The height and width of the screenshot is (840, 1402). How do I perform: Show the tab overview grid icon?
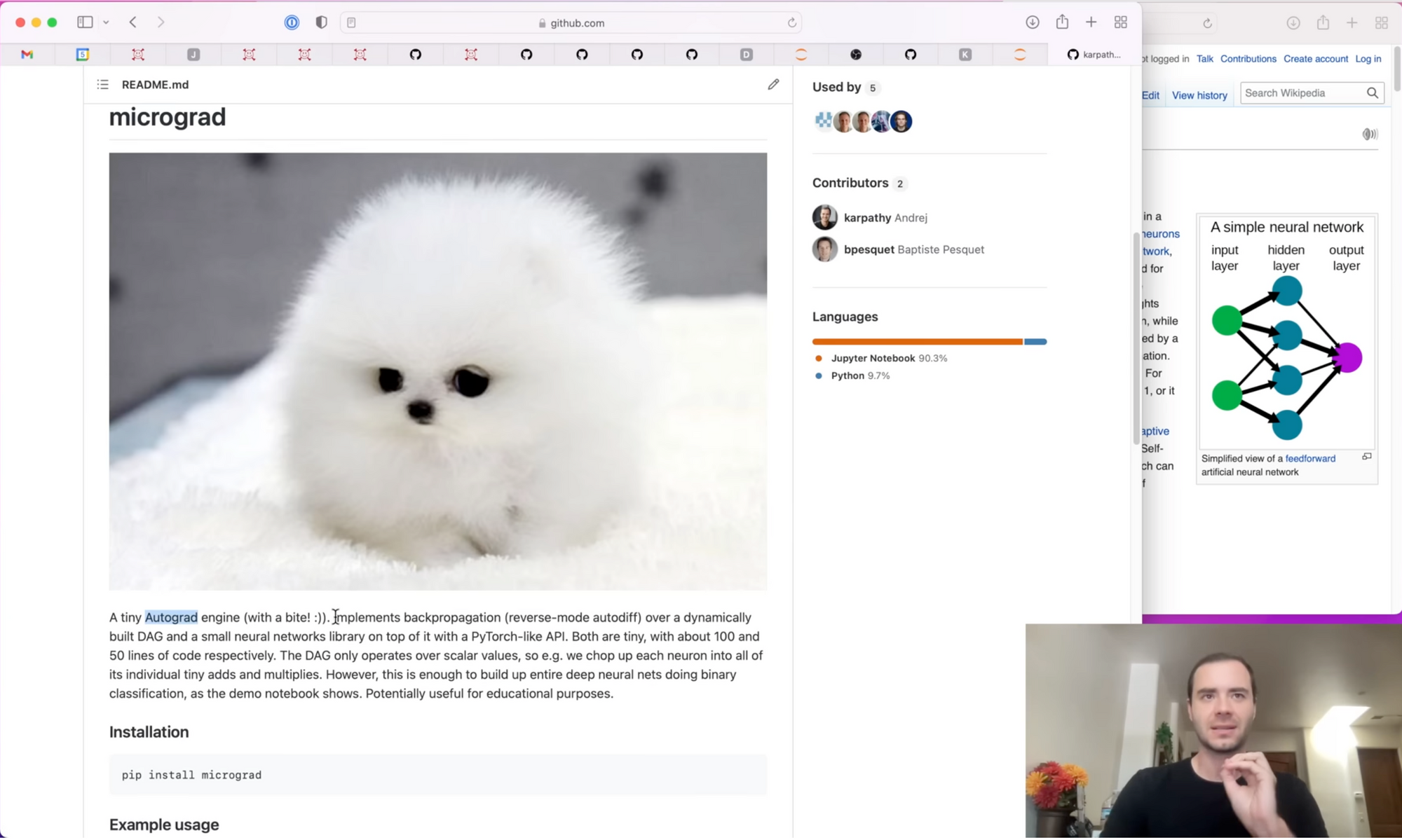tap(1120, 22)
